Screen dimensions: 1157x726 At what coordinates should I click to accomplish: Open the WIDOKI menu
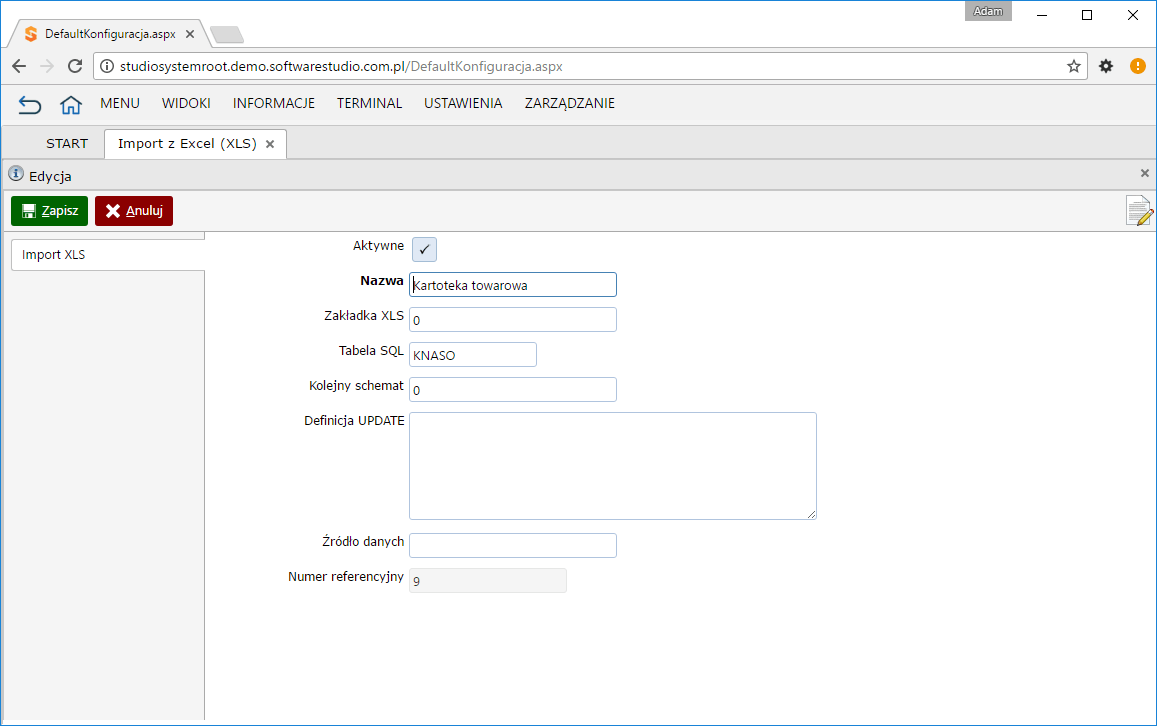coord(186,103)
